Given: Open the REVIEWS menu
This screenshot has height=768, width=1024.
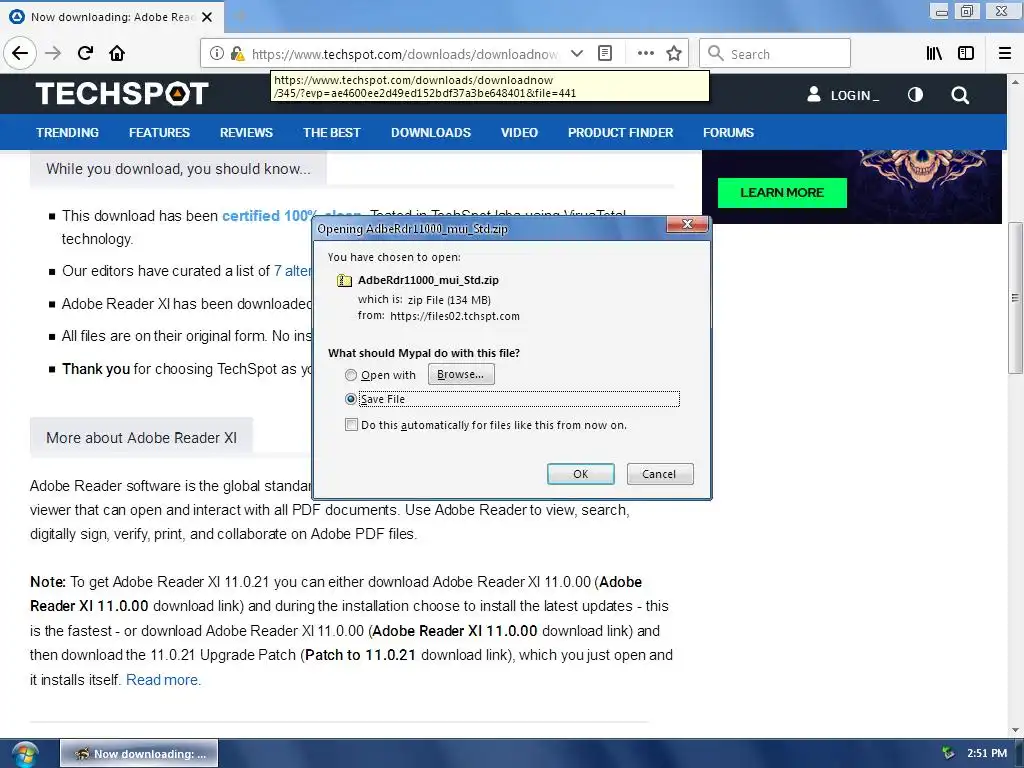Looking at the screenshot, I should [x=246, y=133].
